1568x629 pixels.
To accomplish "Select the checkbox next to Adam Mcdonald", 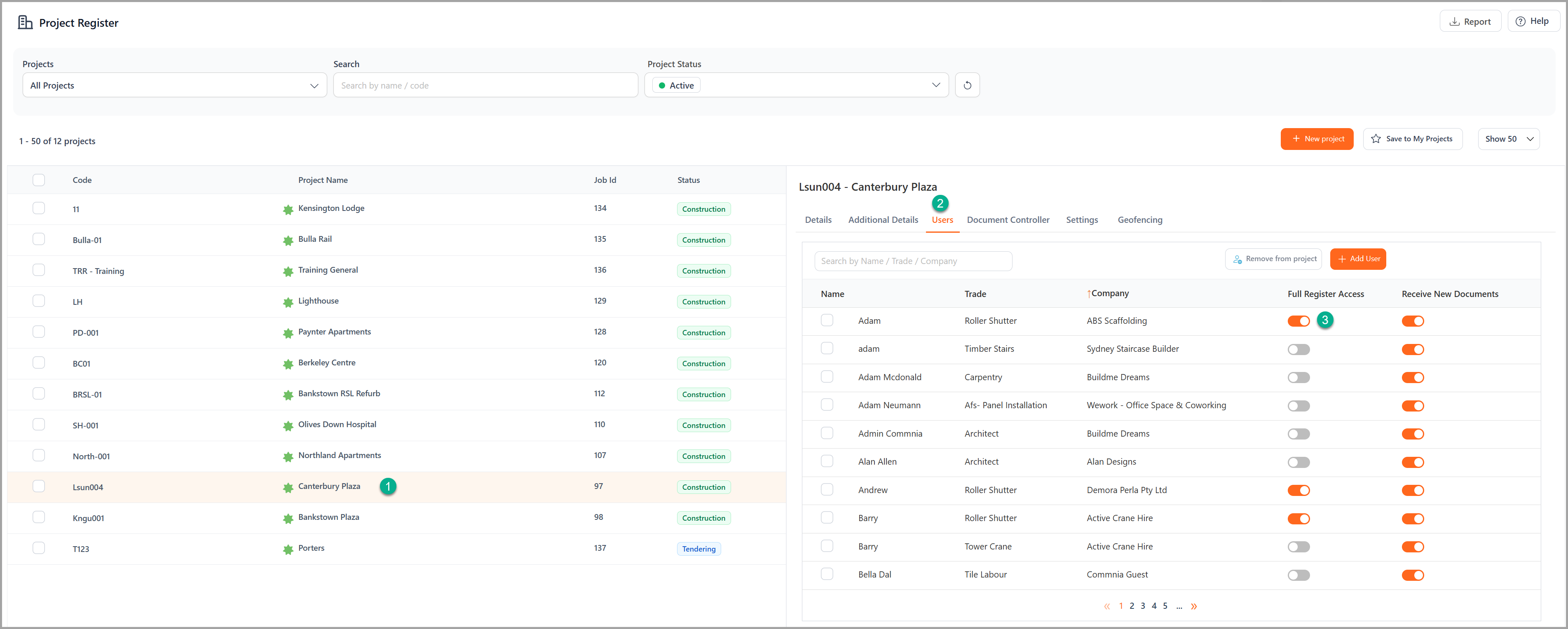I will click(827, 376).
